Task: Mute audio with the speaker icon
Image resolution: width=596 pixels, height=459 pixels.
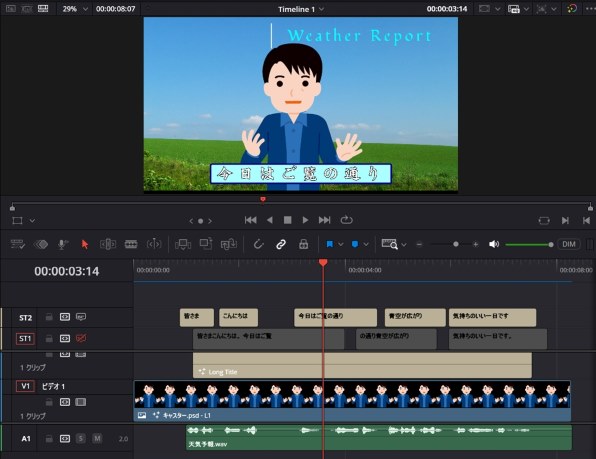Action: tap(494, 244)
